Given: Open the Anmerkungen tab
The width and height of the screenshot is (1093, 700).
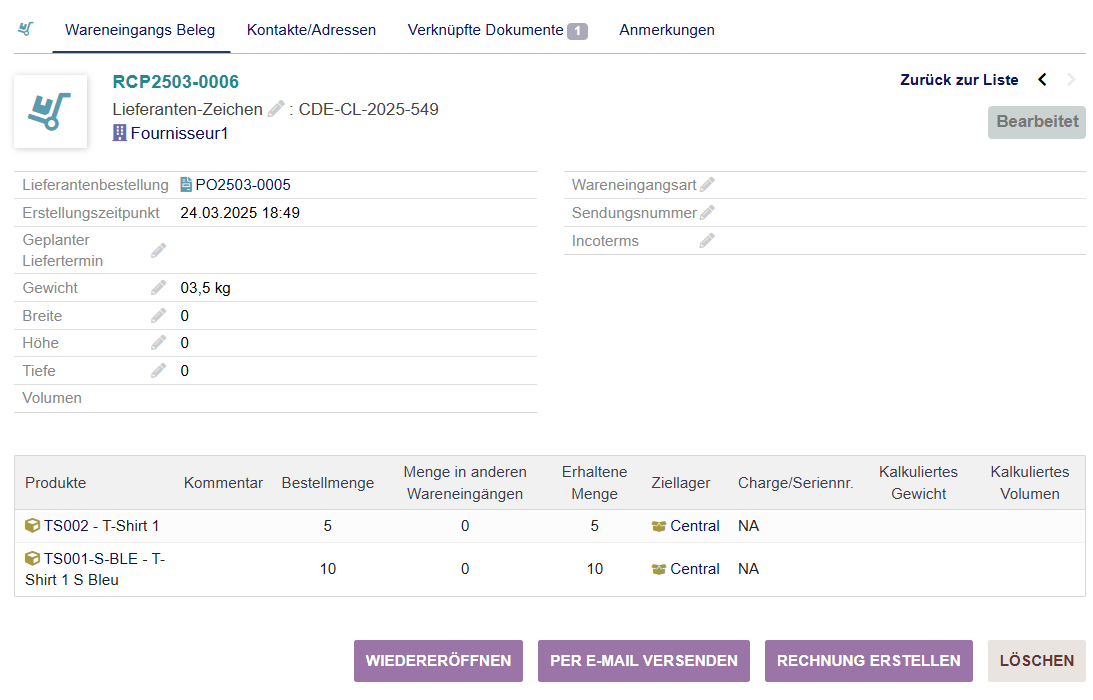Looking at the screenshot, I should [x=666, y=30].
